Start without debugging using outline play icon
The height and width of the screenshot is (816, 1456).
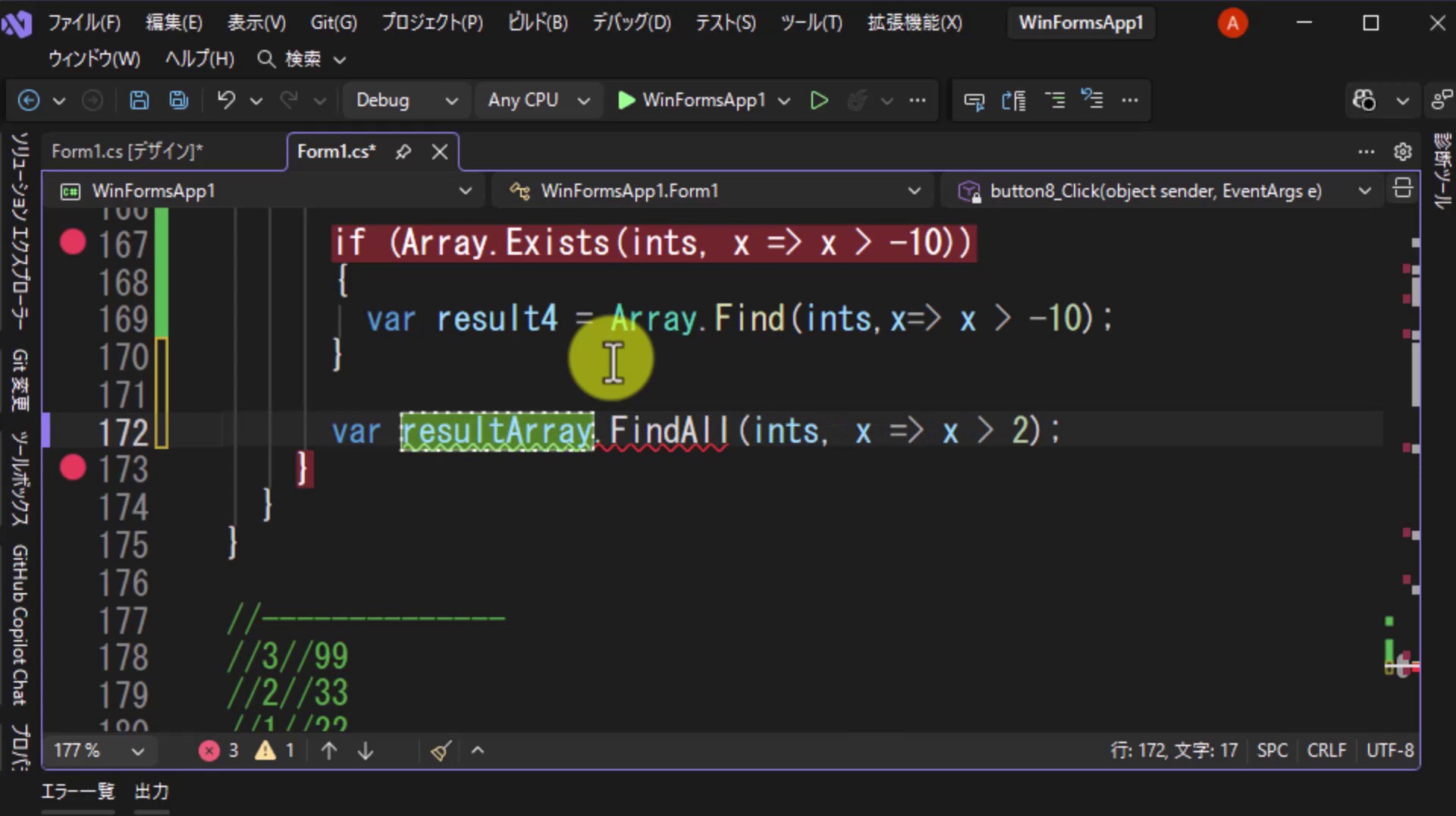click(x=819, y=100)
